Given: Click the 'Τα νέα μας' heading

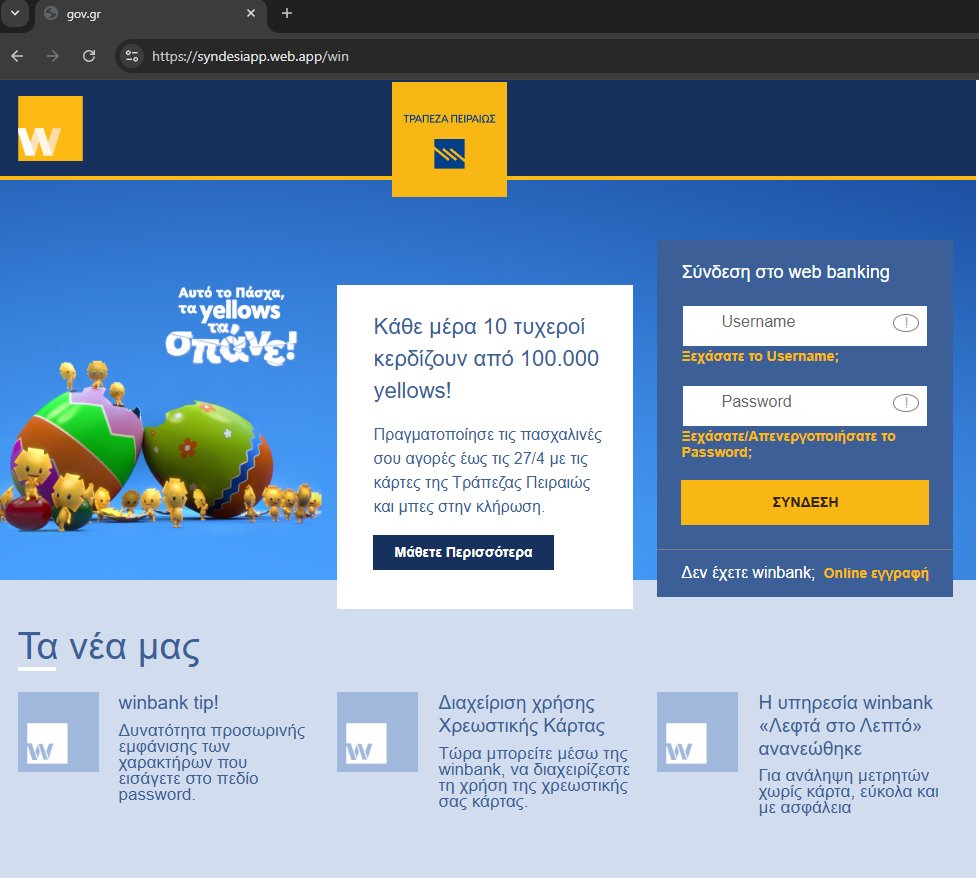Looking at the screenshot, I should pos(109,646).
